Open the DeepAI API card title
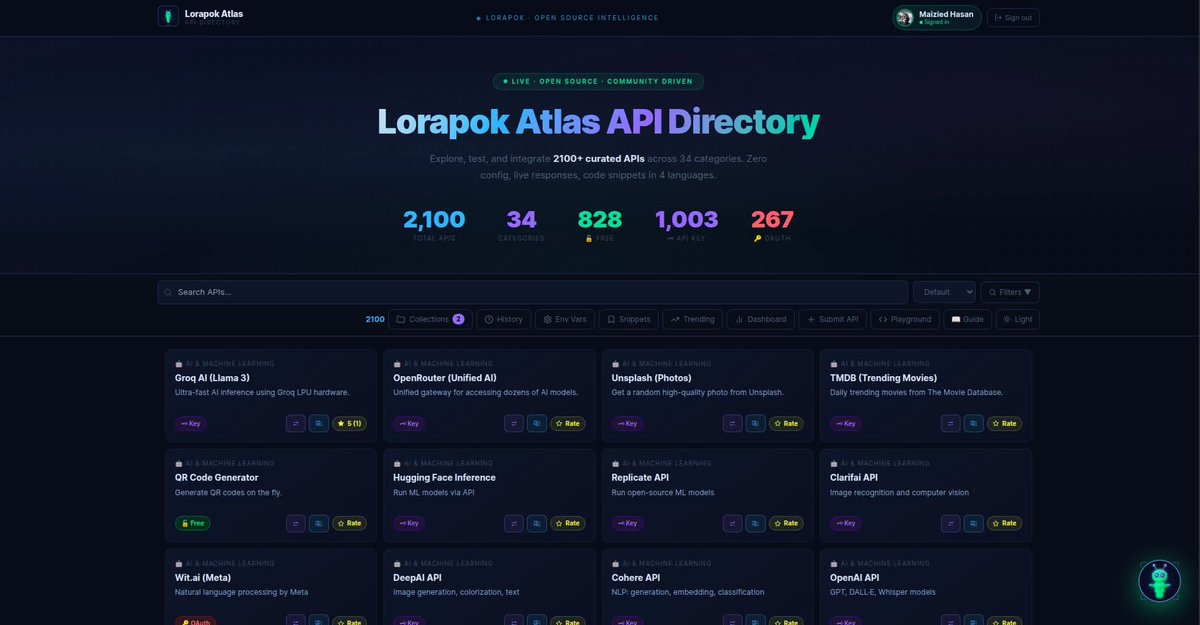The width and height of the screenshot is (1200, 625). tap(417, 578)
